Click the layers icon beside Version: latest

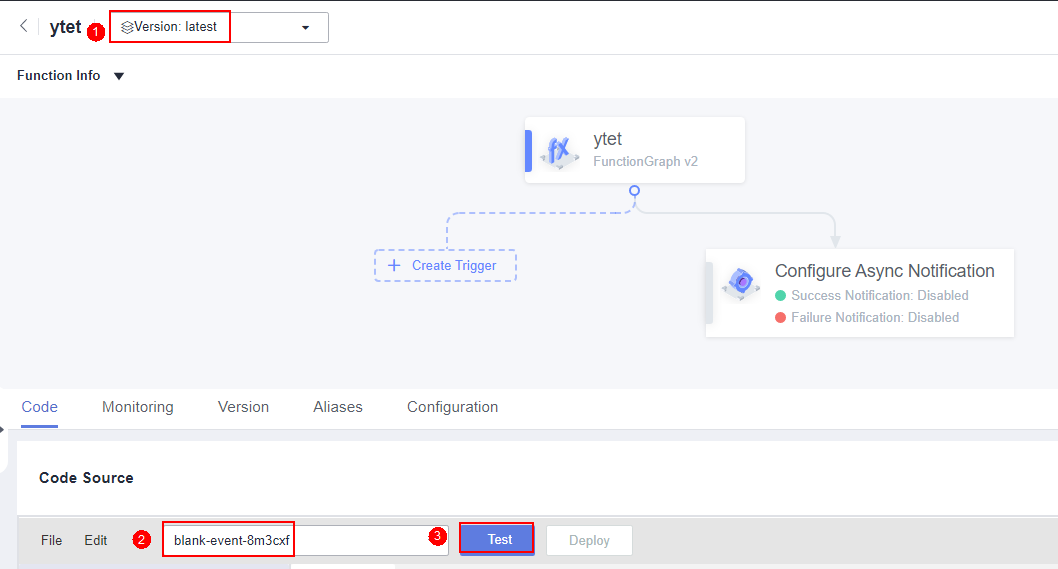pos(127,28)
